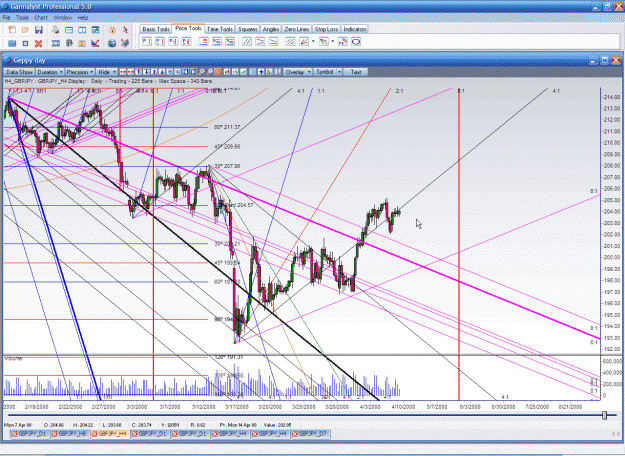Open the Duration dropdown

[50, 72]
